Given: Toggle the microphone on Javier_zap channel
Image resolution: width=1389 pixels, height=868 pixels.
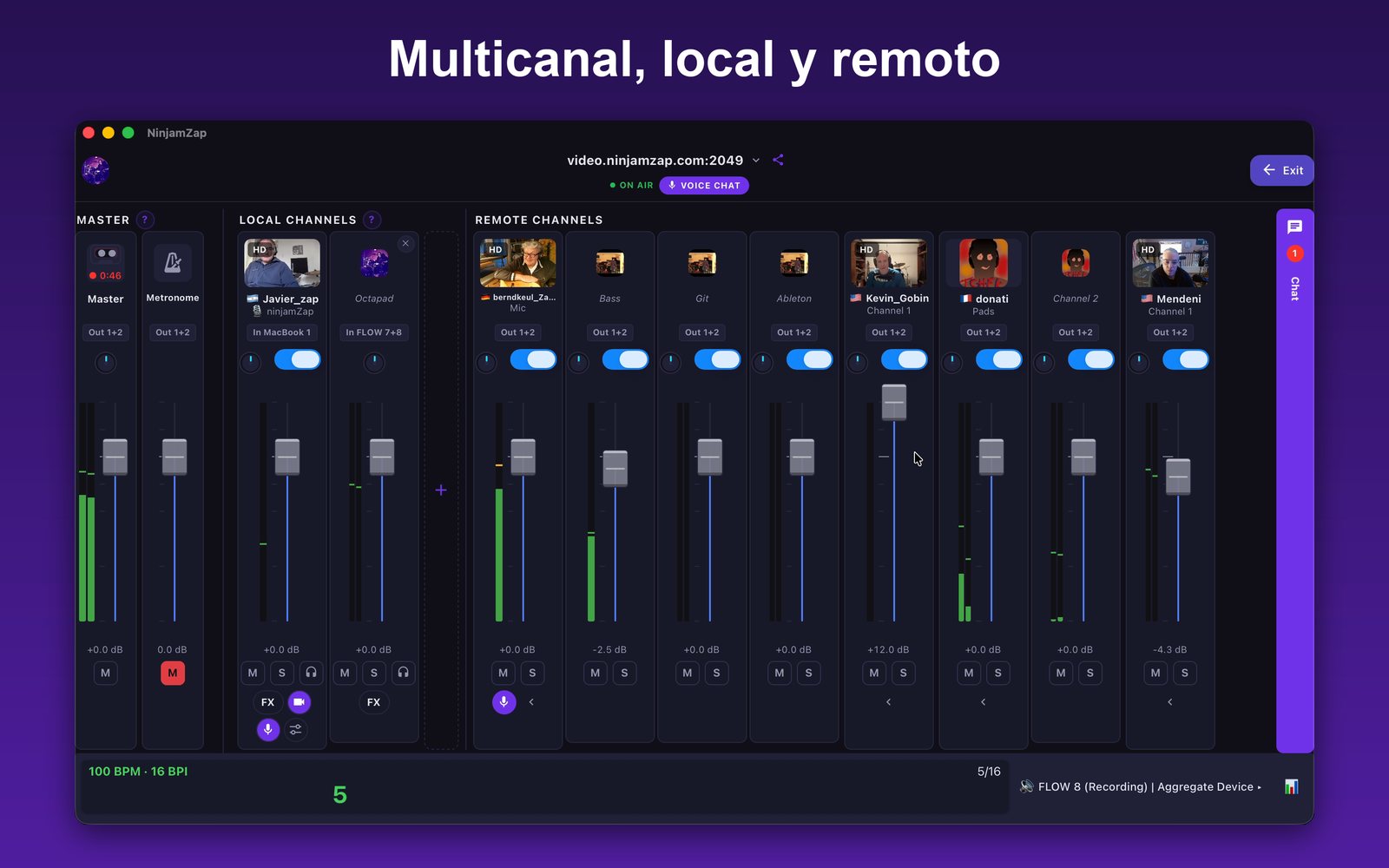Looking at the screenshot, I should pos(268,730).
